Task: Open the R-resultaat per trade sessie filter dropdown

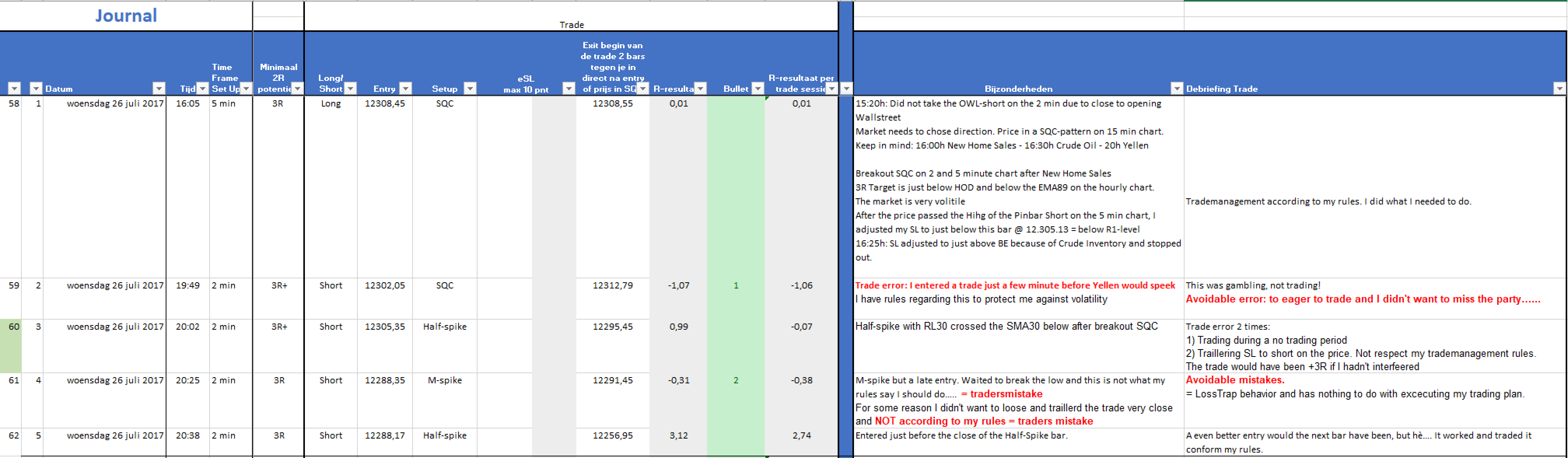Action: (831, 89)
